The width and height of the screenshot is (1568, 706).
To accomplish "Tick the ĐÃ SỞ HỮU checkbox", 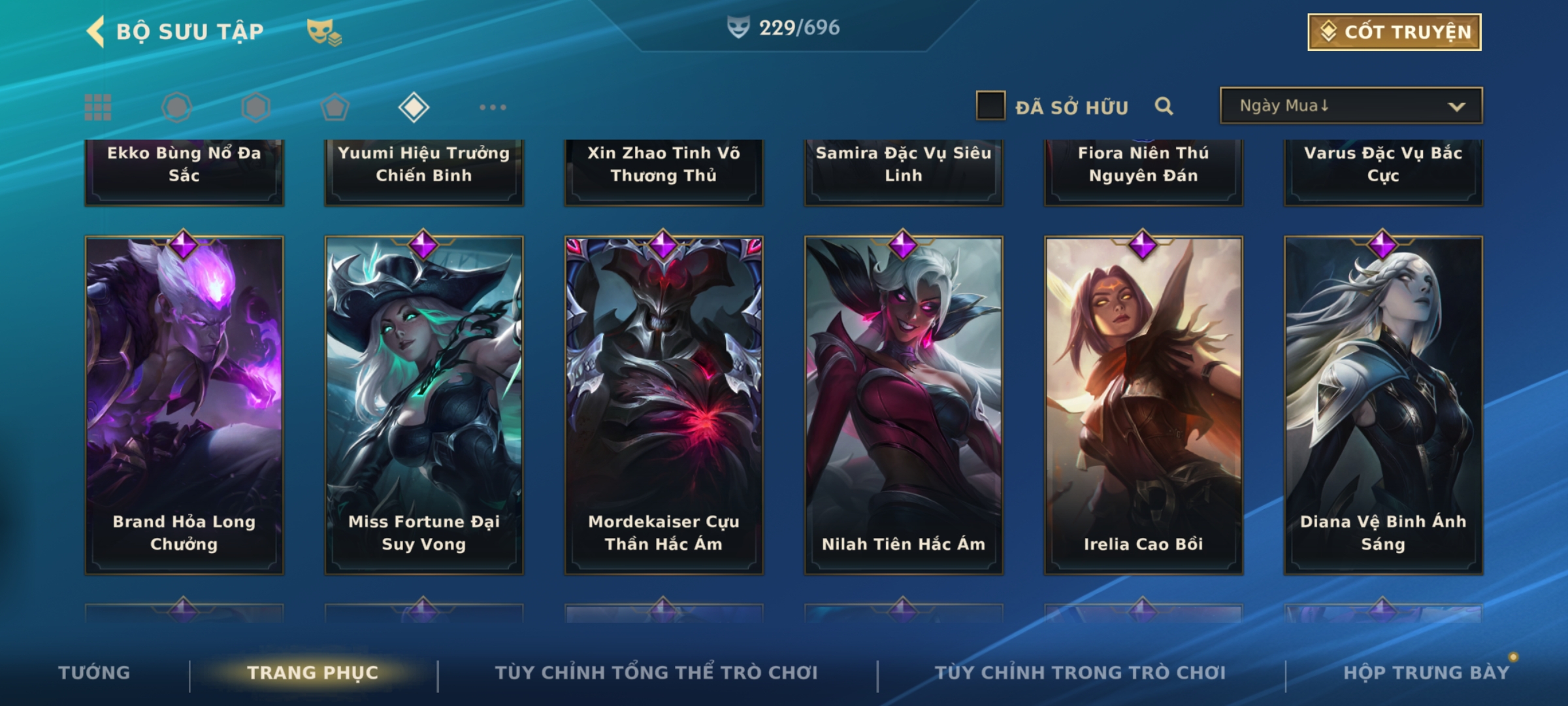I will pyautogui.click(x=990, y=106).
